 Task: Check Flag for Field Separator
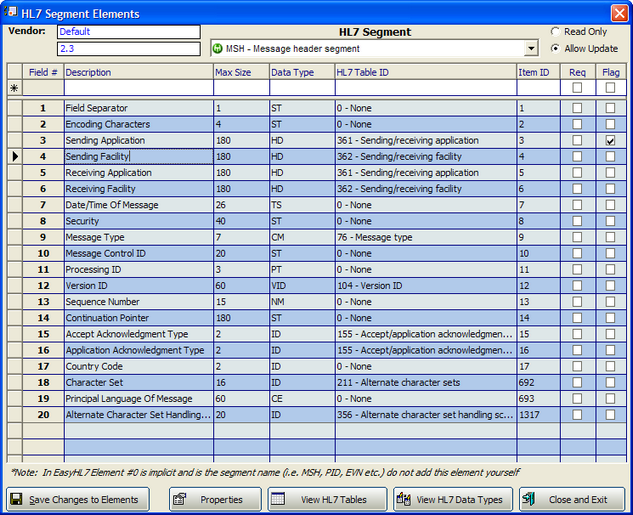pyautogui.click(x=610, y=108)
